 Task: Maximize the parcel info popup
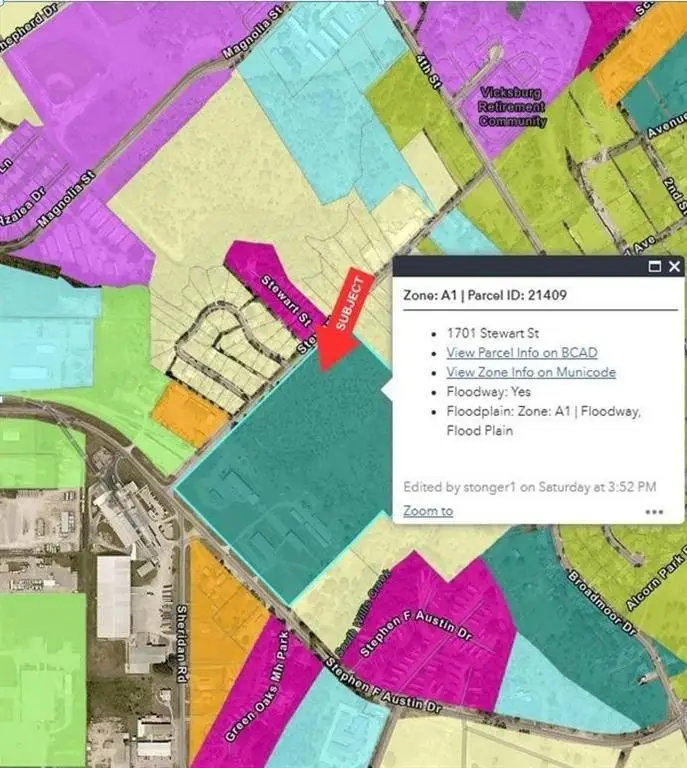tap(655, 267)
